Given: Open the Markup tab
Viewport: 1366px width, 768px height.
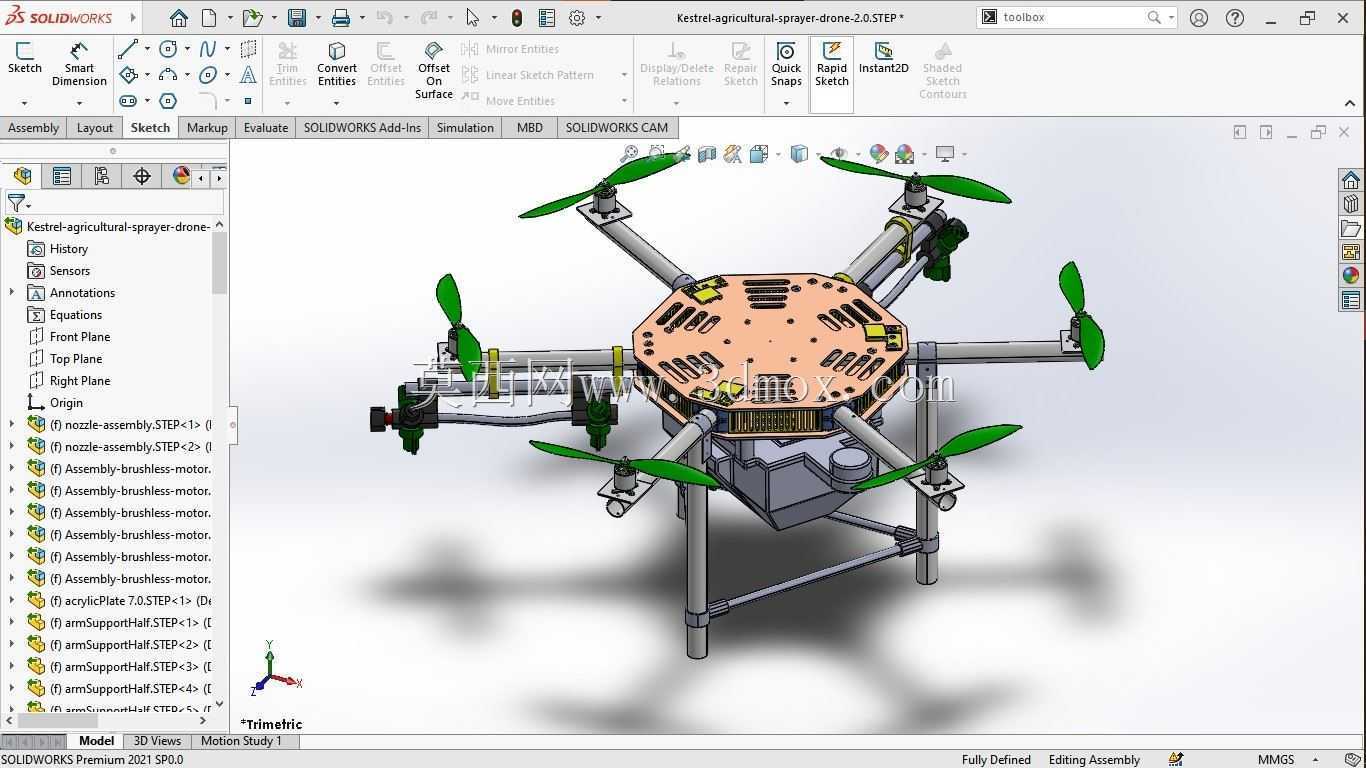Looking at the screenshot, I should [207, 128].
